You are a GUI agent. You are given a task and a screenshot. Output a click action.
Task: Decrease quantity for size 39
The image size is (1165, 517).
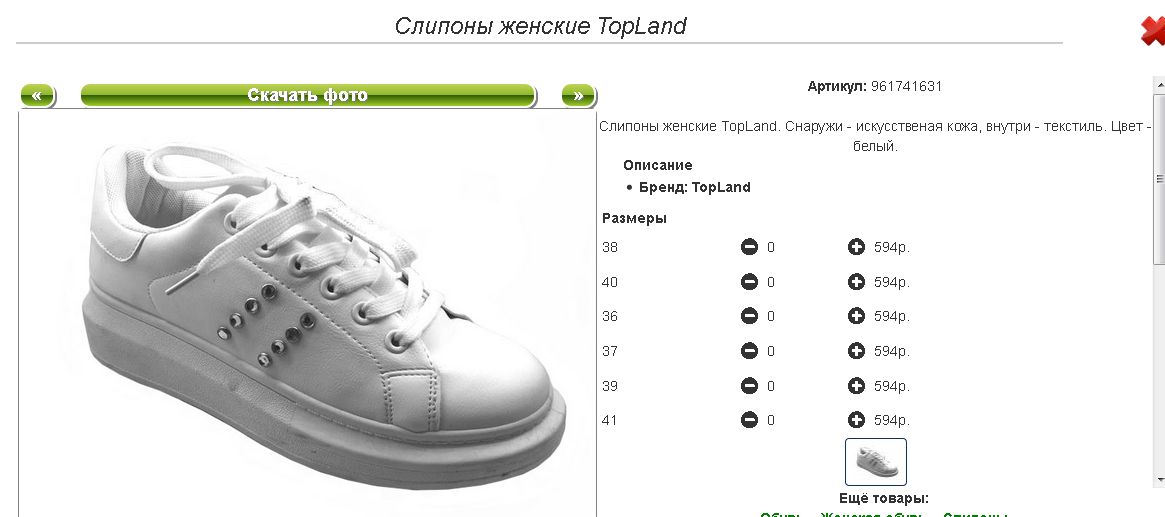point(749,386)
